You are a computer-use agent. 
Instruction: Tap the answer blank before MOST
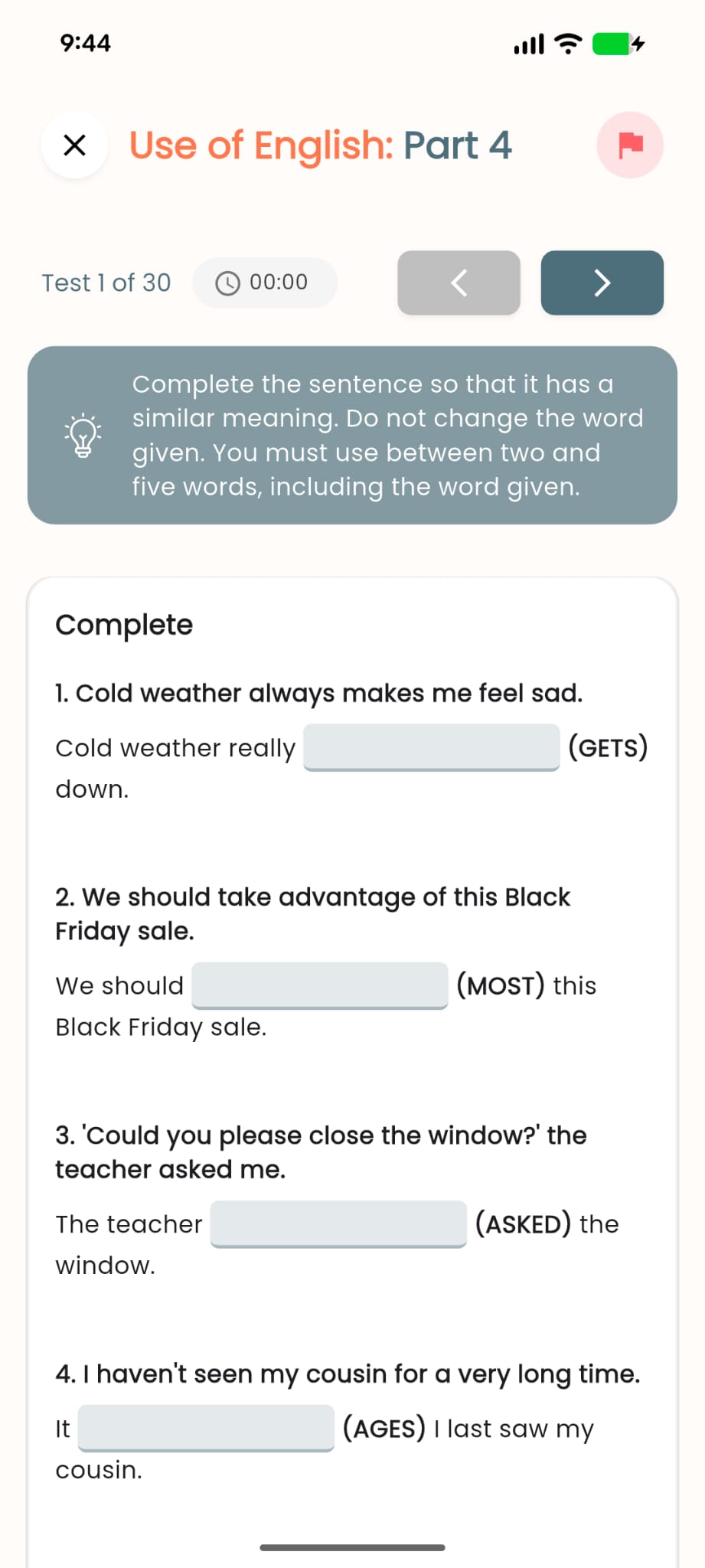click(x=321, y=986)
